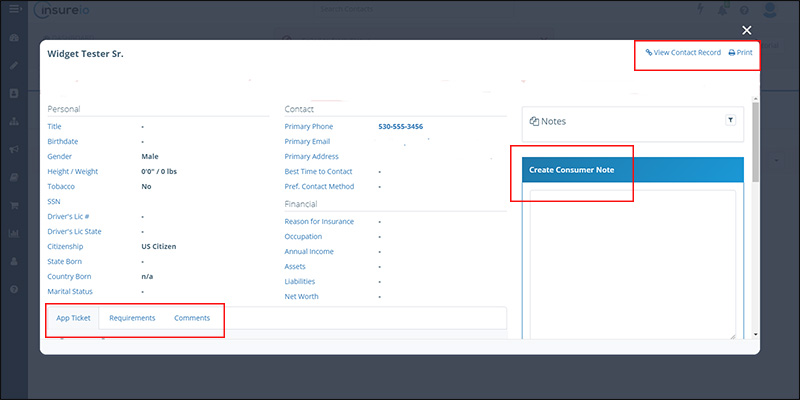Open the shopping cart sidebar icon

pos(14,206)
